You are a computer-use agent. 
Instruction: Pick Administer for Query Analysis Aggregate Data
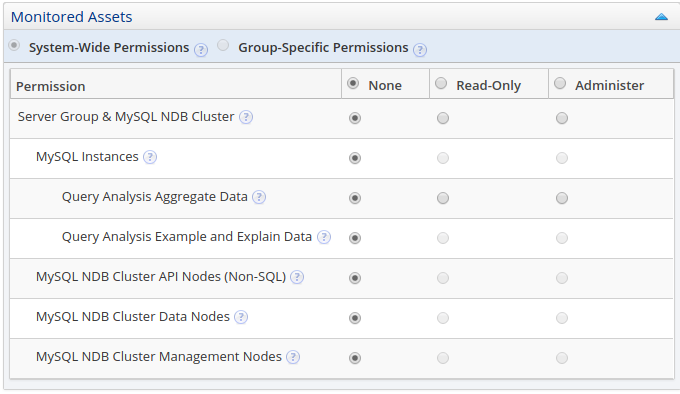click(562, 198)
